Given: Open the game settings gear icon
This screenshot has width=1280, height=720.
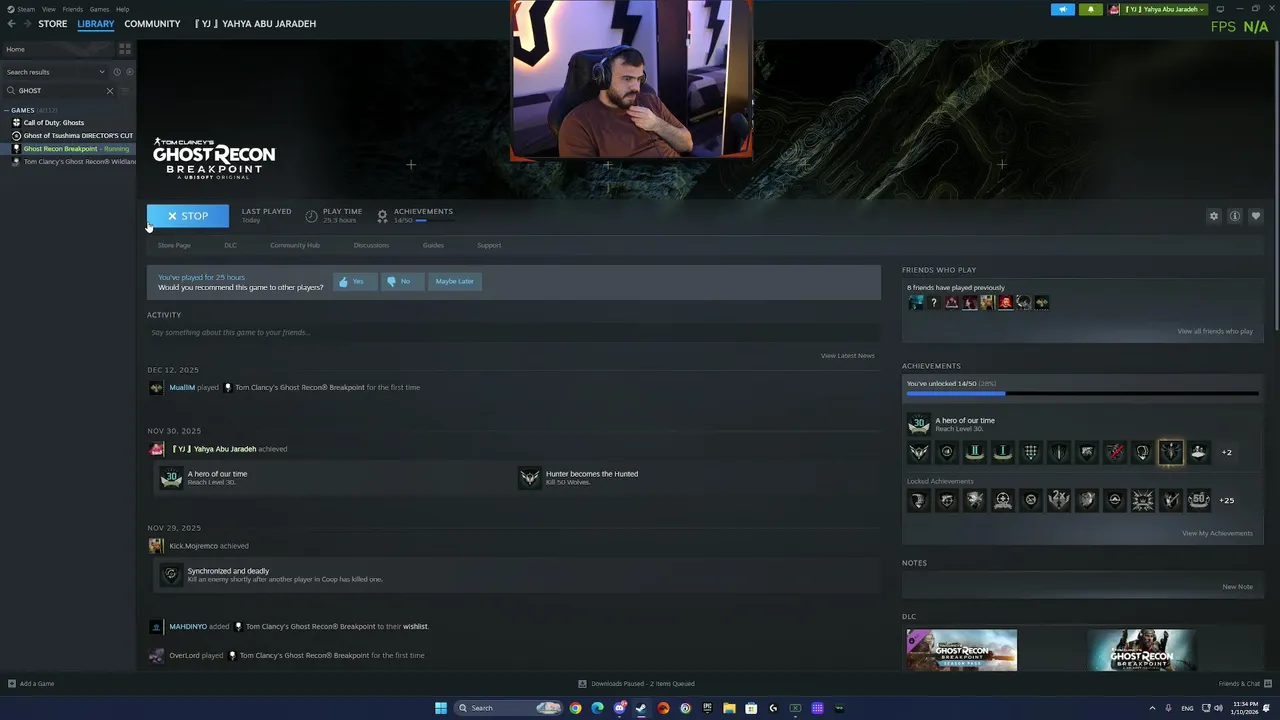Looking at the screenshot, I should (1214, 216).
